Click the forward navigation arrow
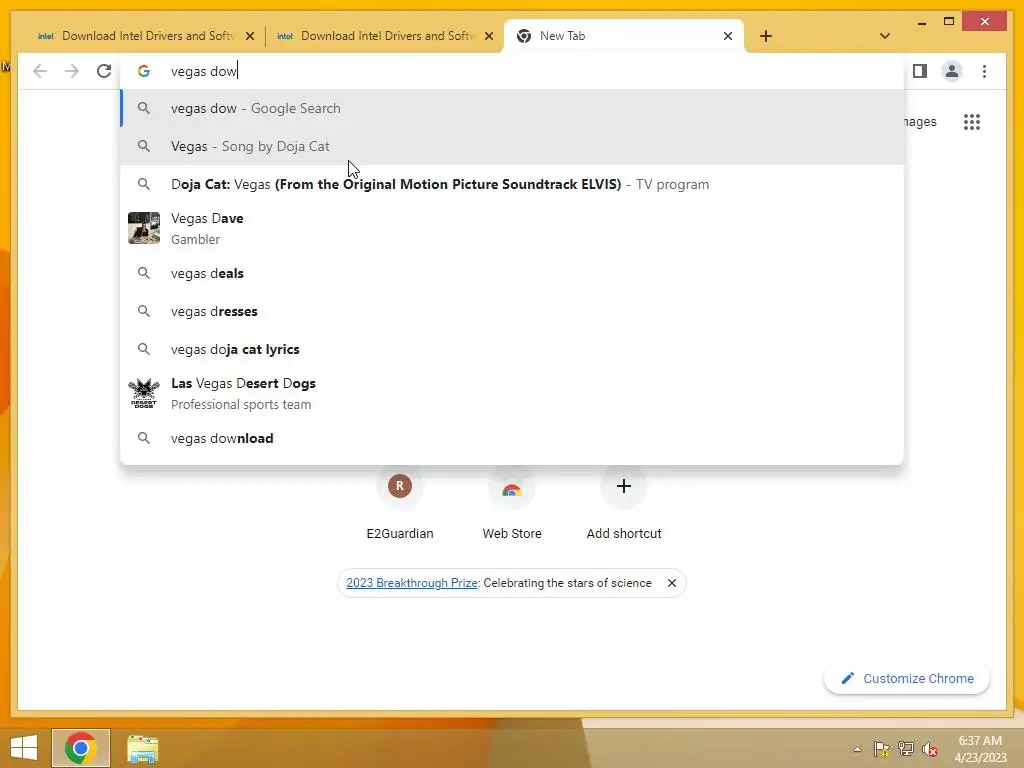 click(72, 71)
